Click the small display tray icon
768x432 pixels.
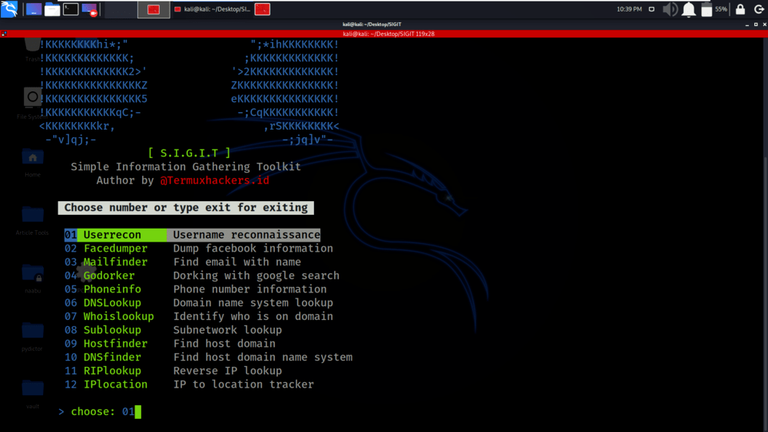click(x=651, y=9)
